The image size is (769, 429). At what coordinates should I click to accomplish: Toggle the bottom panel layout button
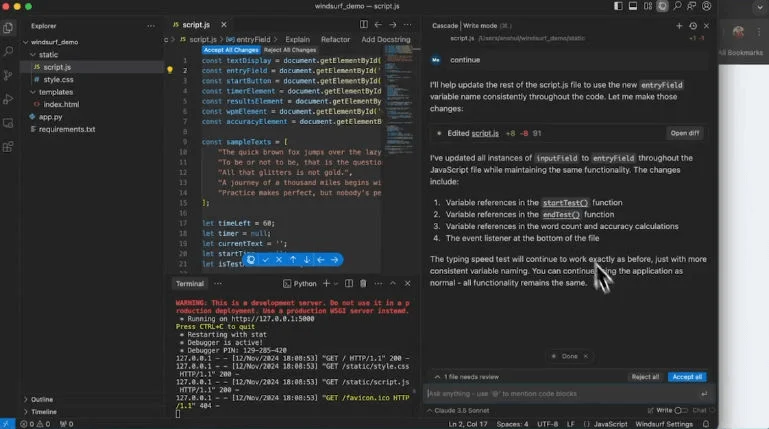click(633, 6)
